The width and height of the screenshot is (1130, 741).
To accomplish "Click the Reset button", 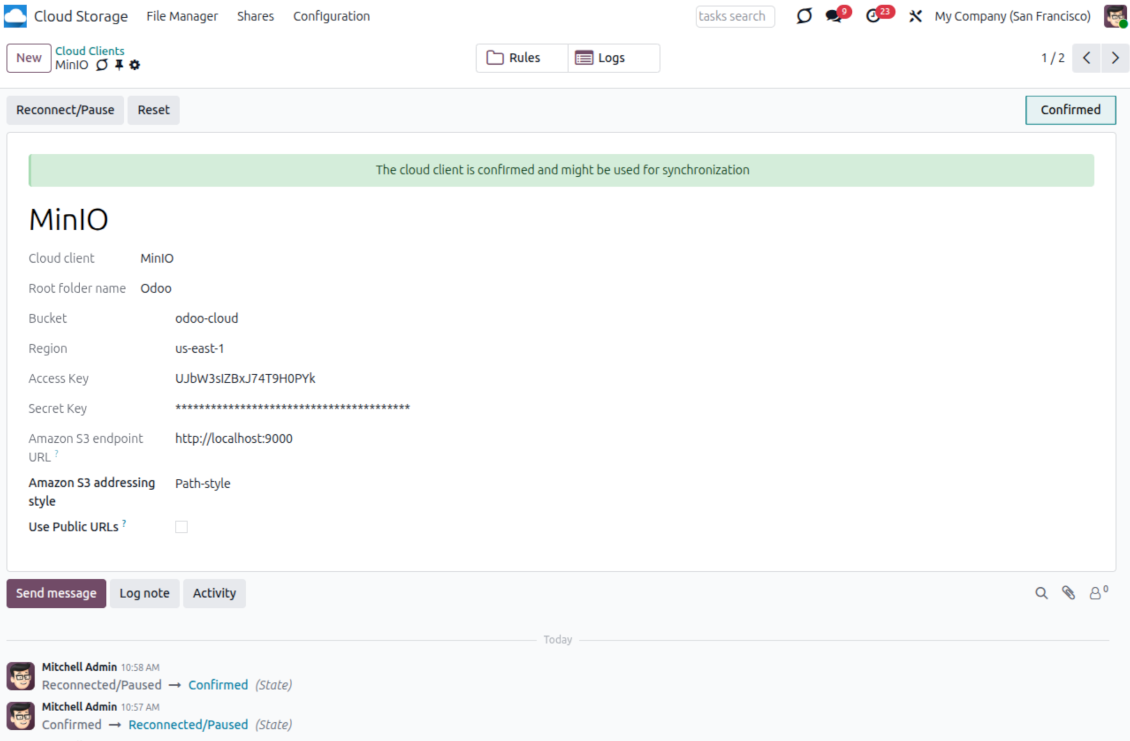I will click(x=154, y=110).
